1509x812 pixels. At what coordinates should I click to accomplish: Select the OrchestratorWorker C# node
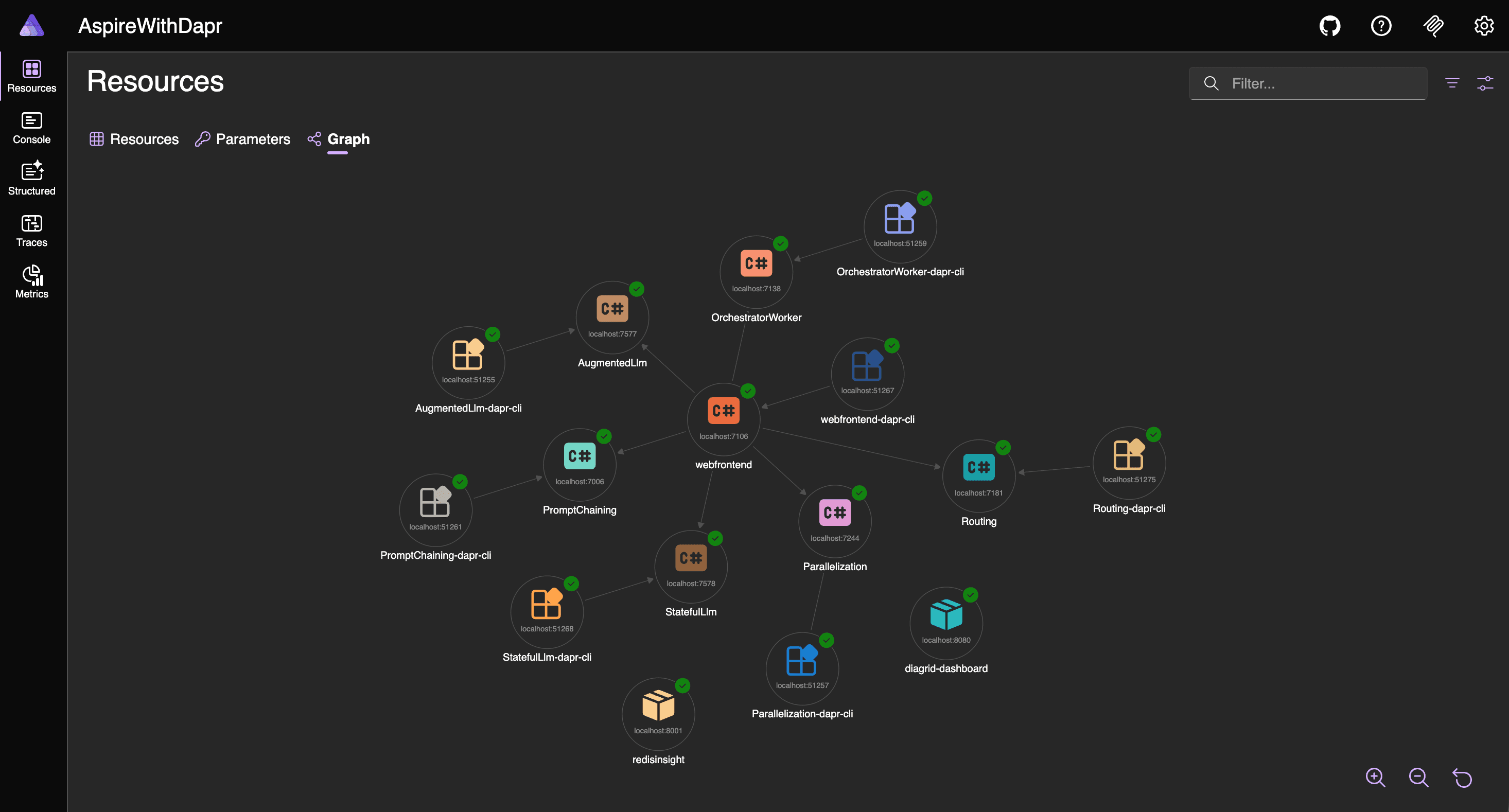click(x=756, y=272)
